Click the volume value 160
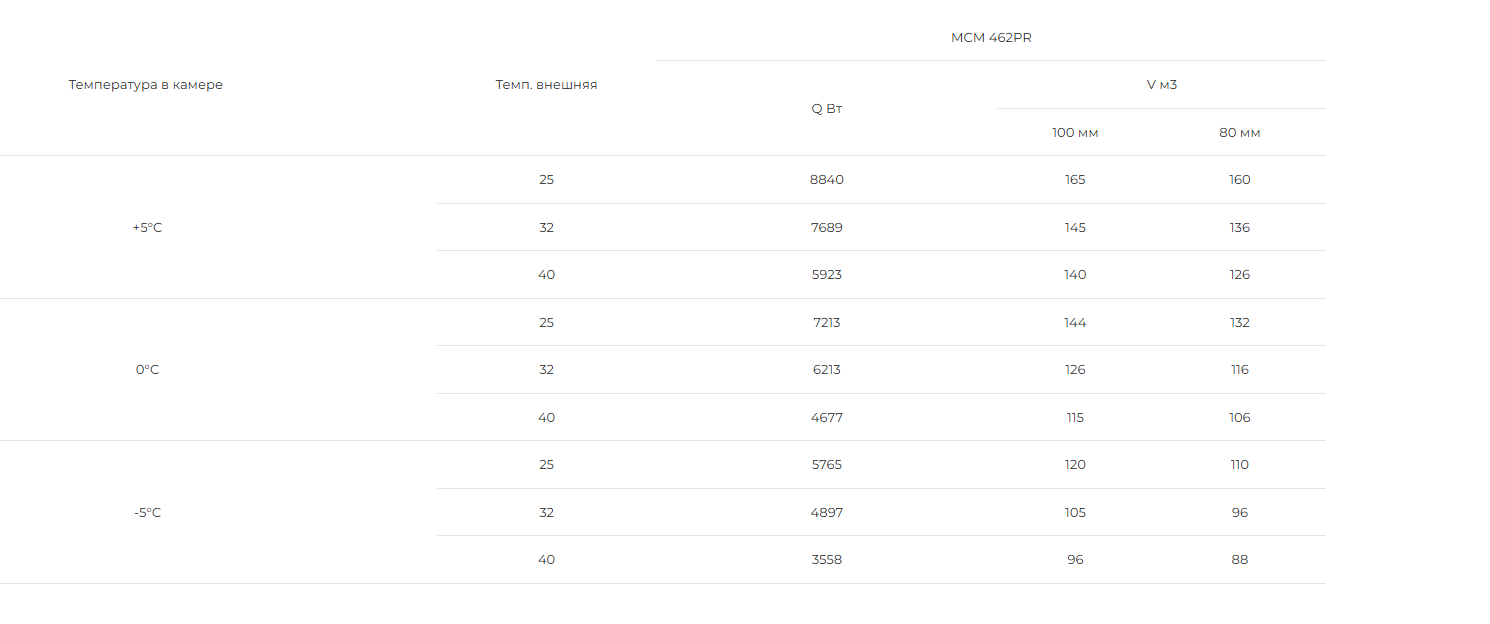 tap(1240, 180)
